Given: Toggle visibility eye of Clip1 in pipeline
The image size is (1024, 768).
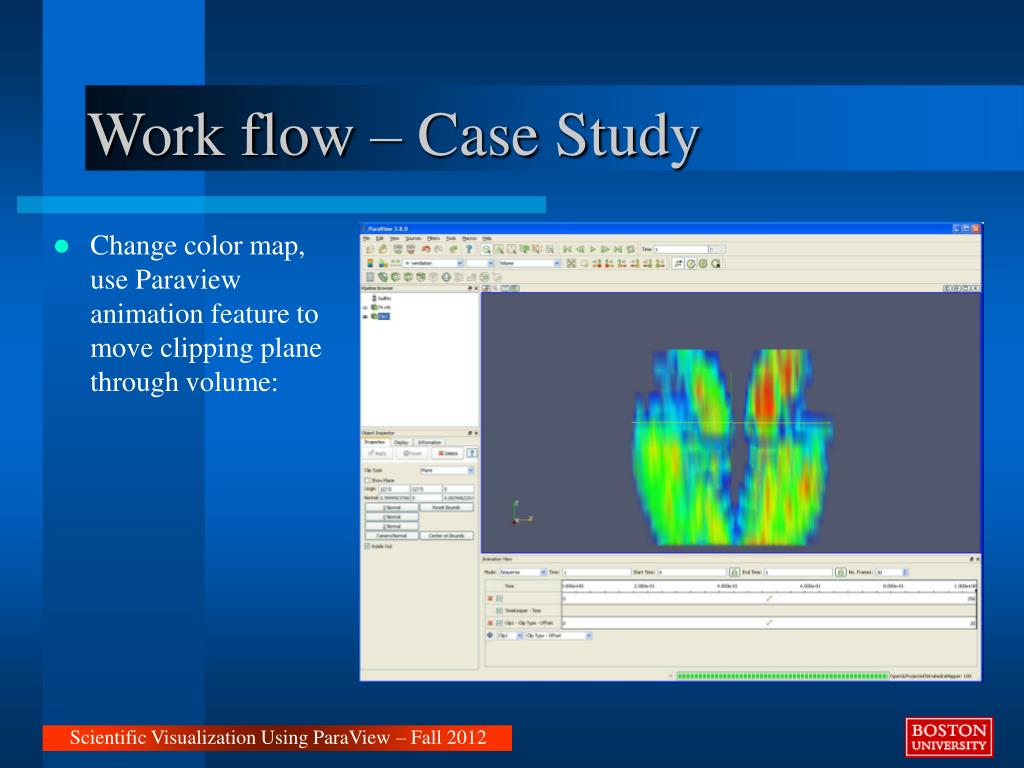Looking at the screenshot, I should tap(365, 316).
